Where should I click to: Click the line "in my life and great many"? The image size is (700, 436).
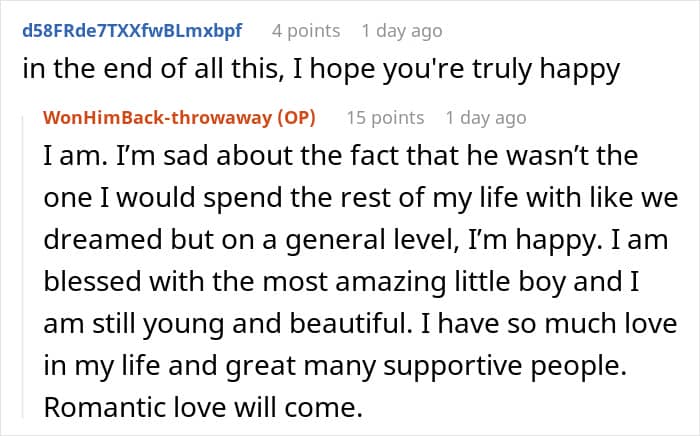pos(335,366)
